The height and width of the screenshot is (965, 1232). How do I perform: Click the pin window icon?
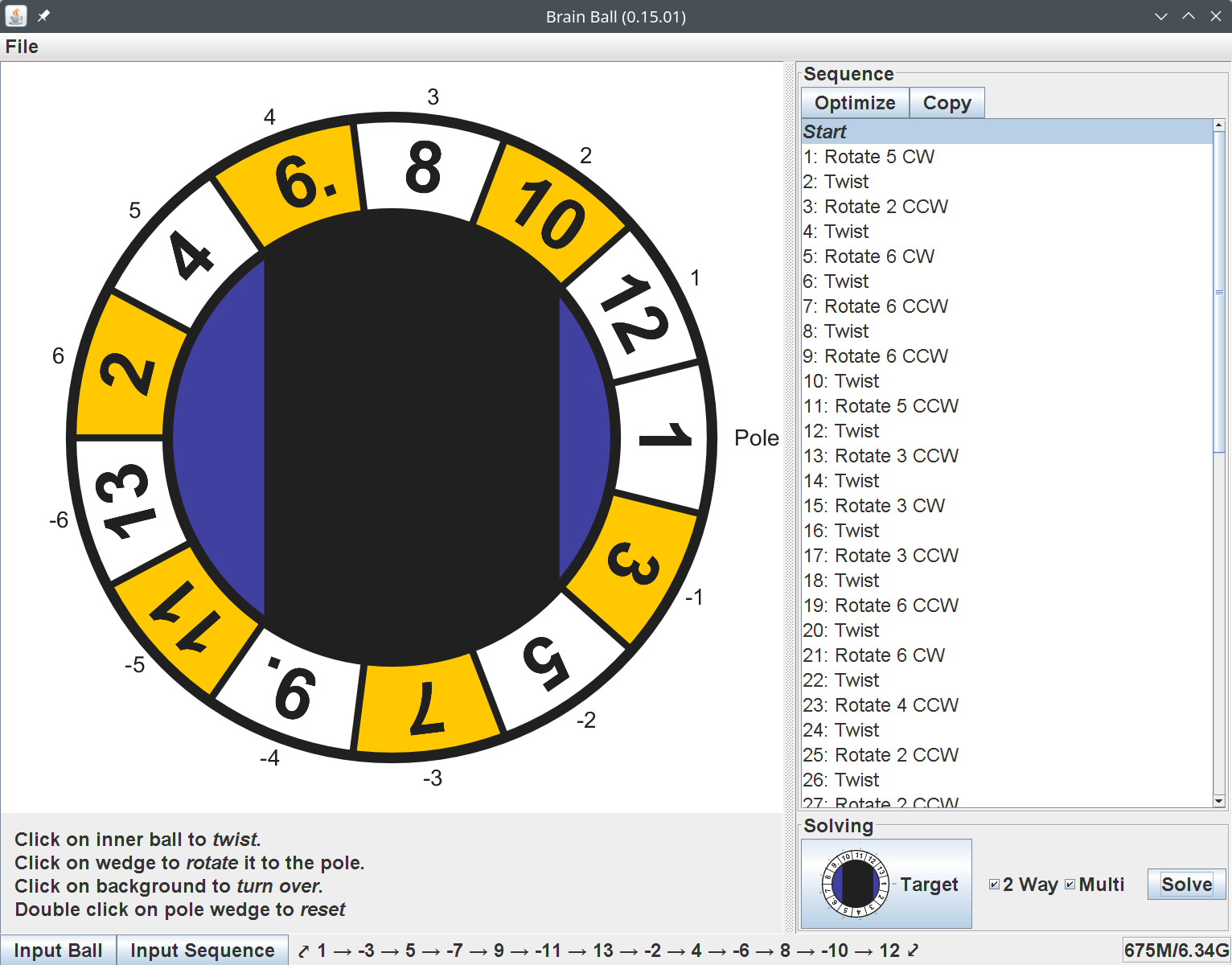coord(43,16)
